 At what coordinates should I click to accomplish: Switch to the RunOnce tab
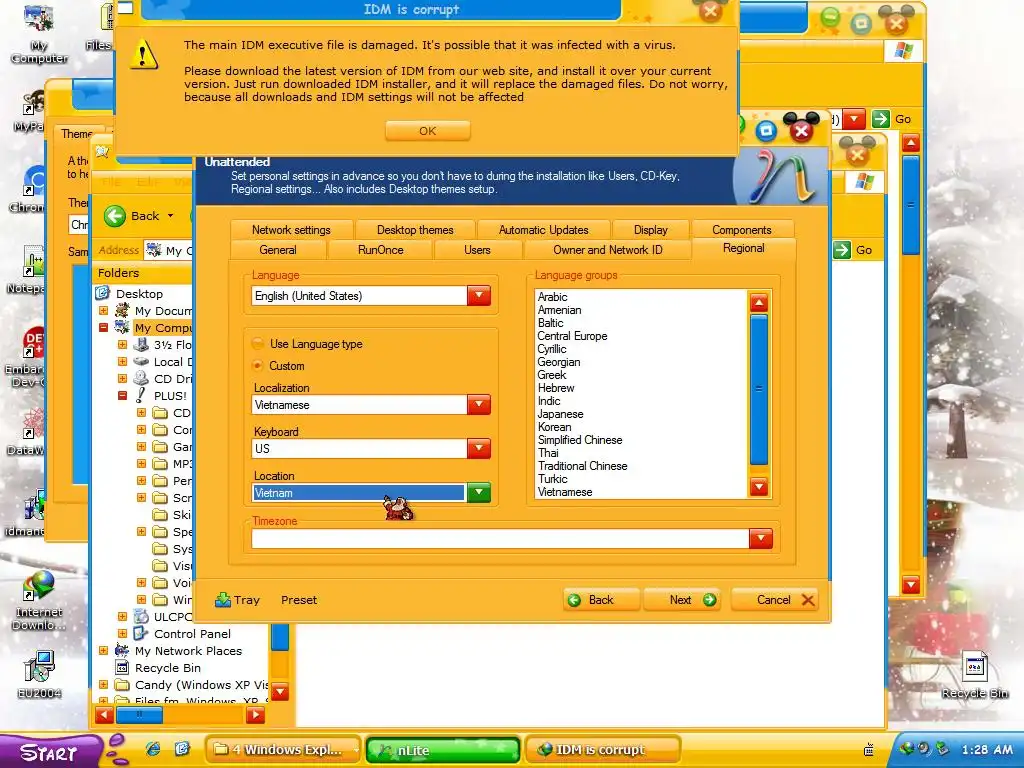coord(381,250)
